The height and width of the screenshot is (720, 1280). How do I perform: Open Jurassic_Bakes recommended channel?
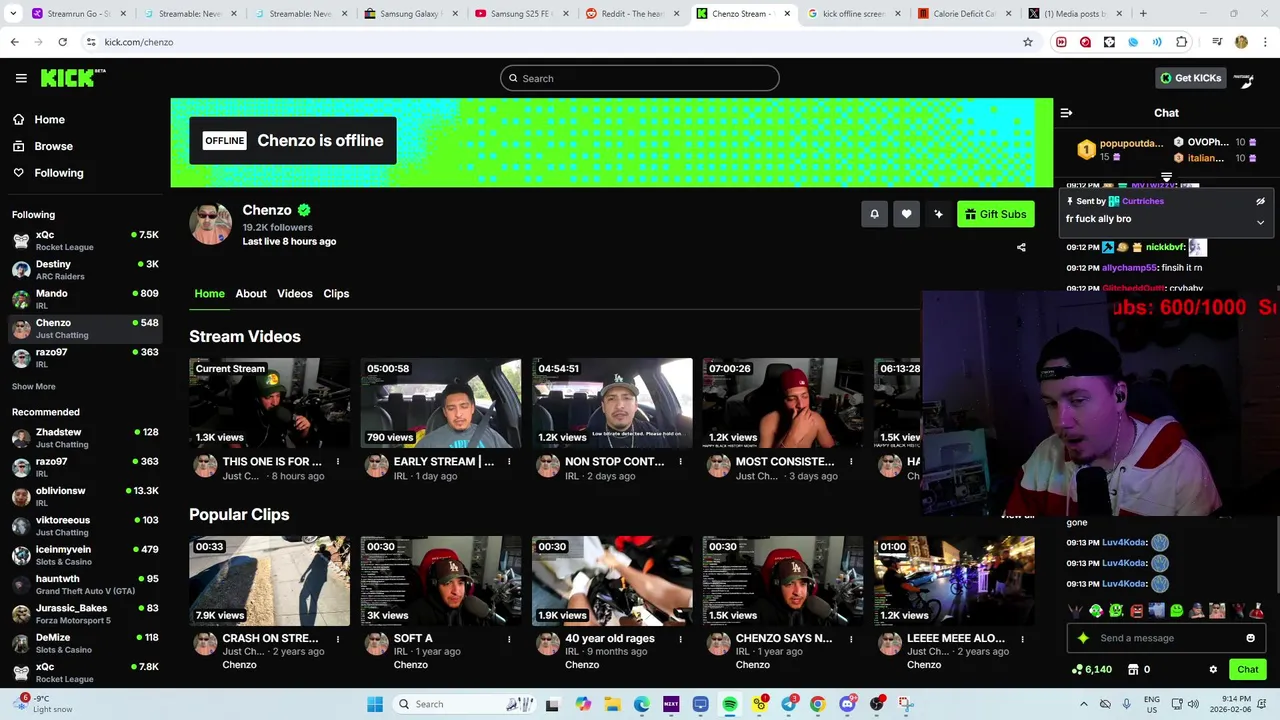(x=85, y=614)
